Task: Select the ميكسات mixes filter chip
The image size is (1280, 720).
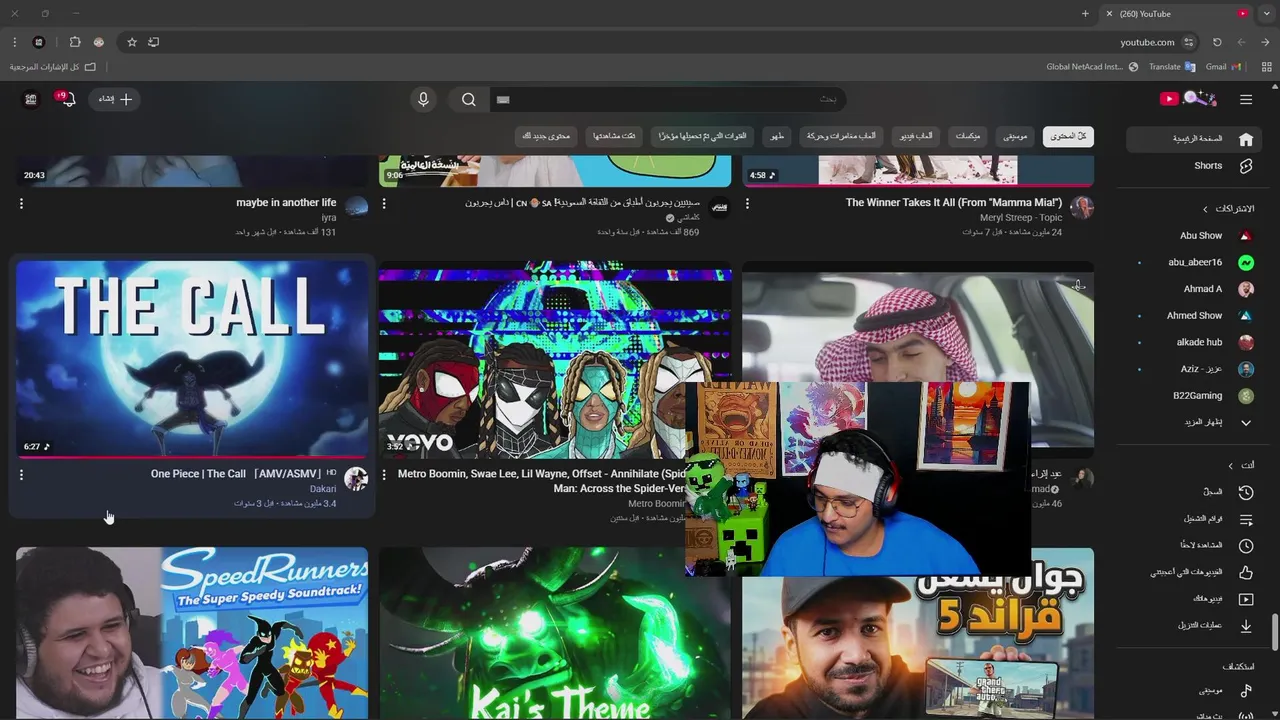Action: pos(968,136)
